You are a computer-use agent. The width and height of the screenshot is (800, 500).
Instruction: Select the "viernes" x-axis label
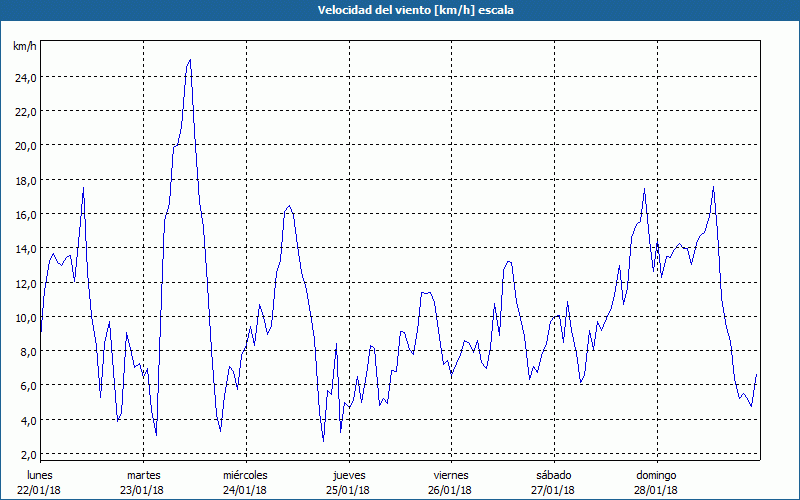coord(451,474)
